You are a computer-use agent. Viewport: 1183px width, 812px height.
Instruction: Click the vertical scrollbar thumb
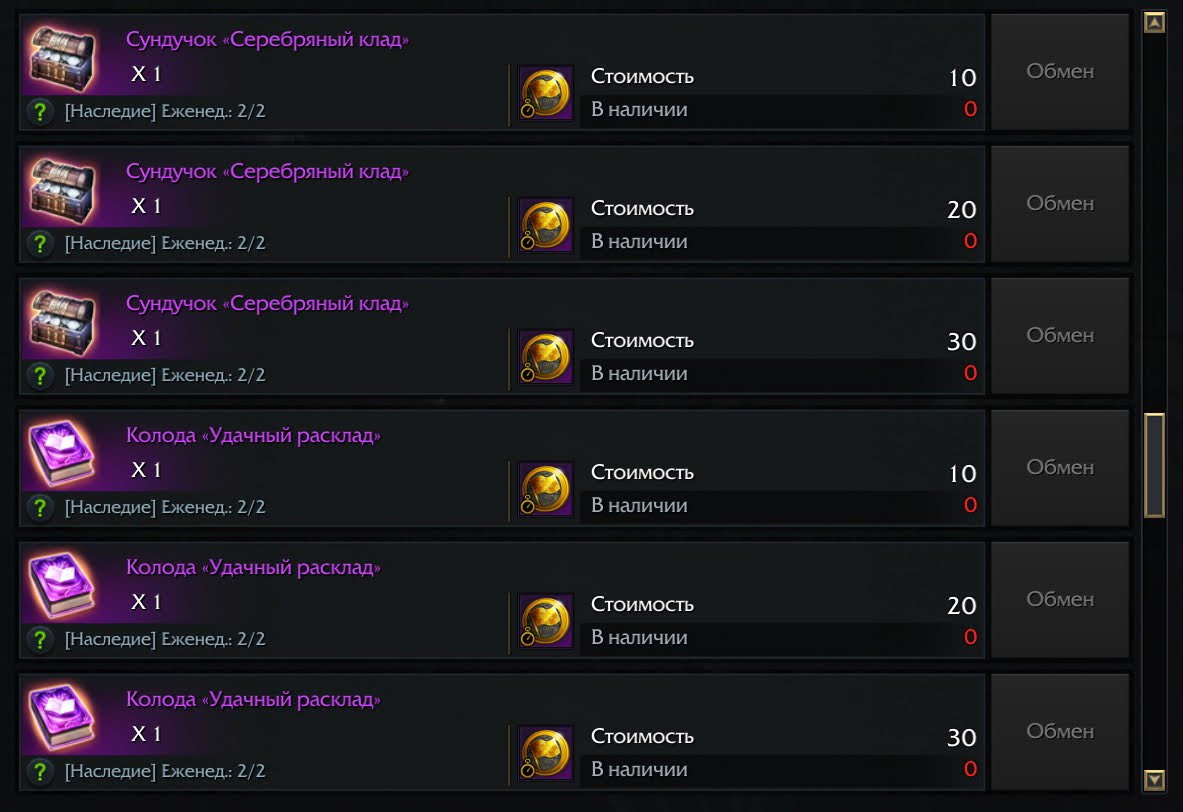point(1154,465)
